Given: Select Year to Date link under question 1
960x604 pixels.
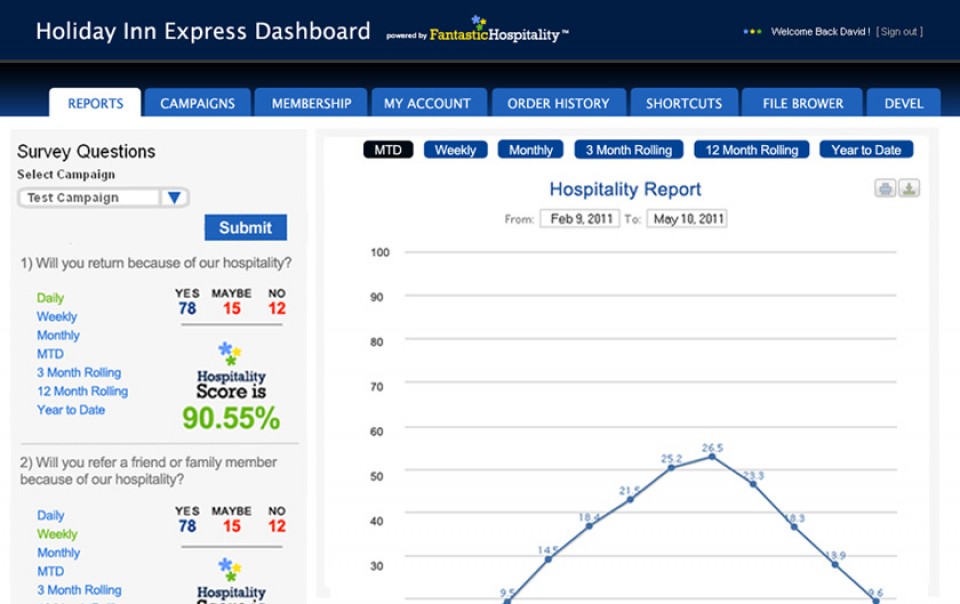Looking at the screenshot, I should (71, 410).
